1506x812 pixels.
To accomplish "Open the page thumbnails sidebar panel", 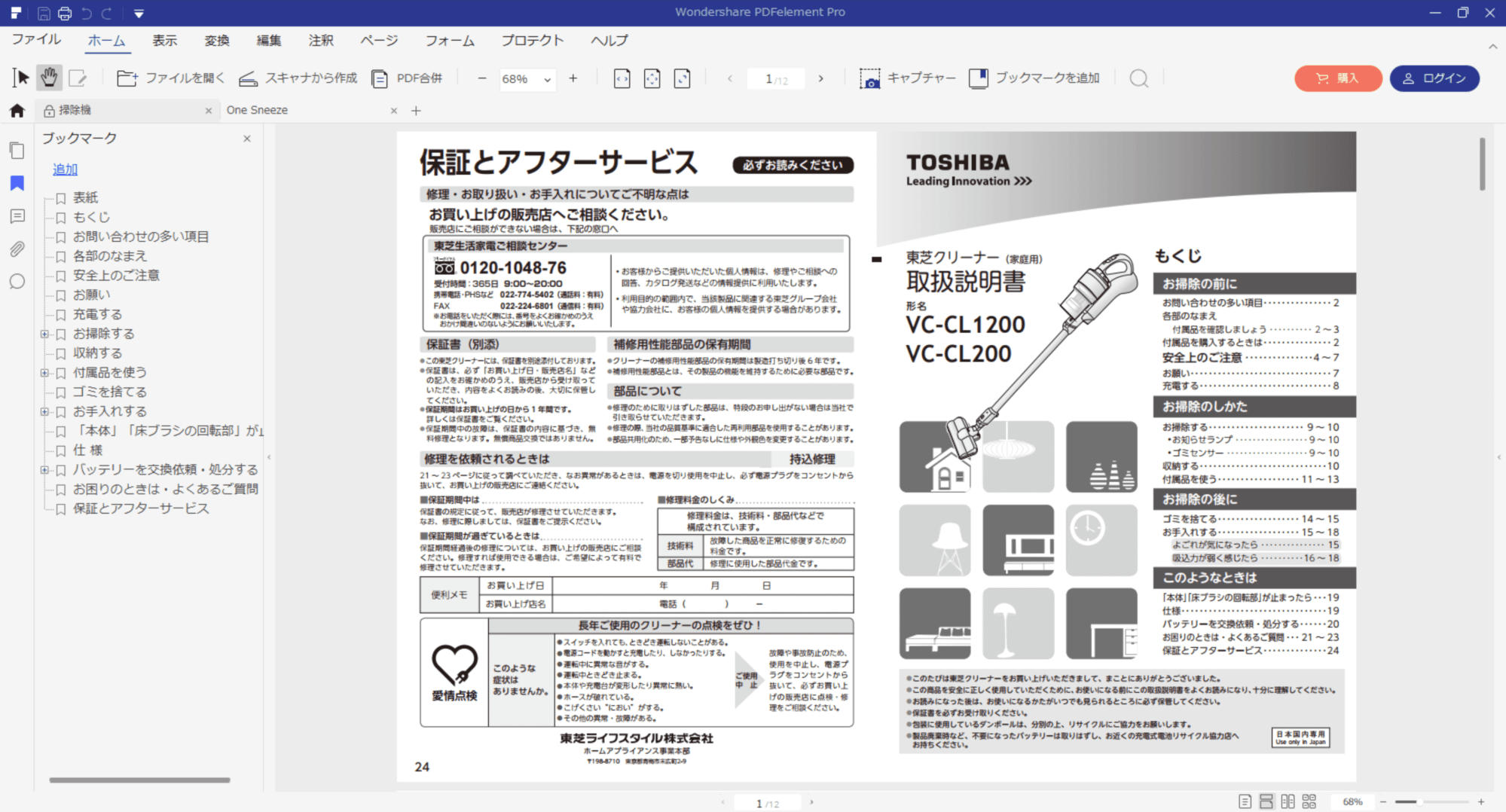I will point(17,150).
